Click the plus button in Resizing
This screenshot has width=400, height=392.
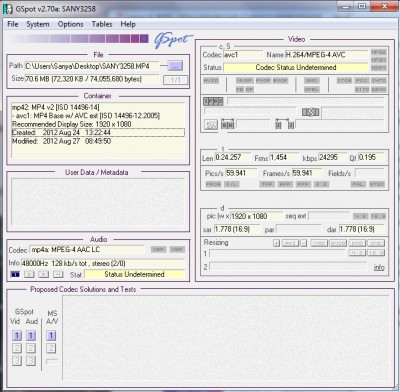click(x=276, y=243)
